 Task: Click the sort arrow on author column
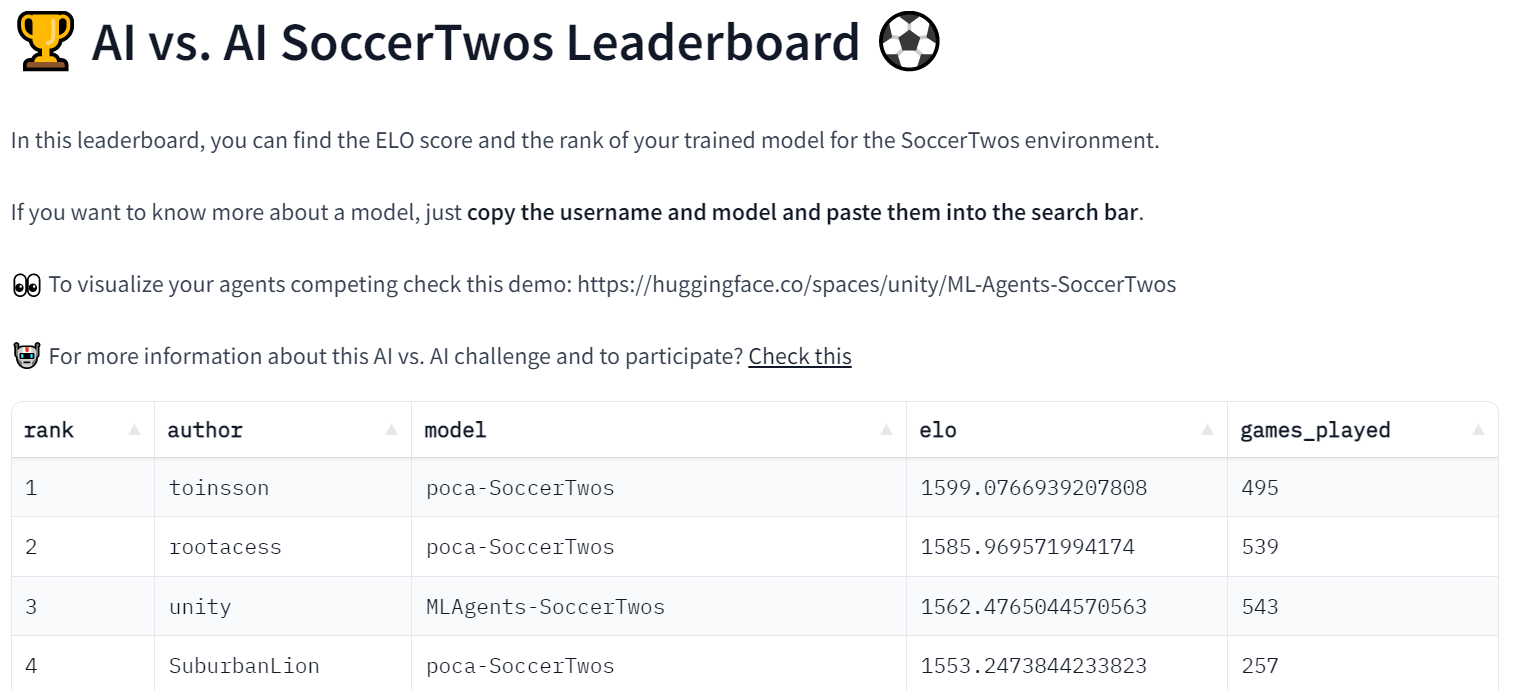391,429
